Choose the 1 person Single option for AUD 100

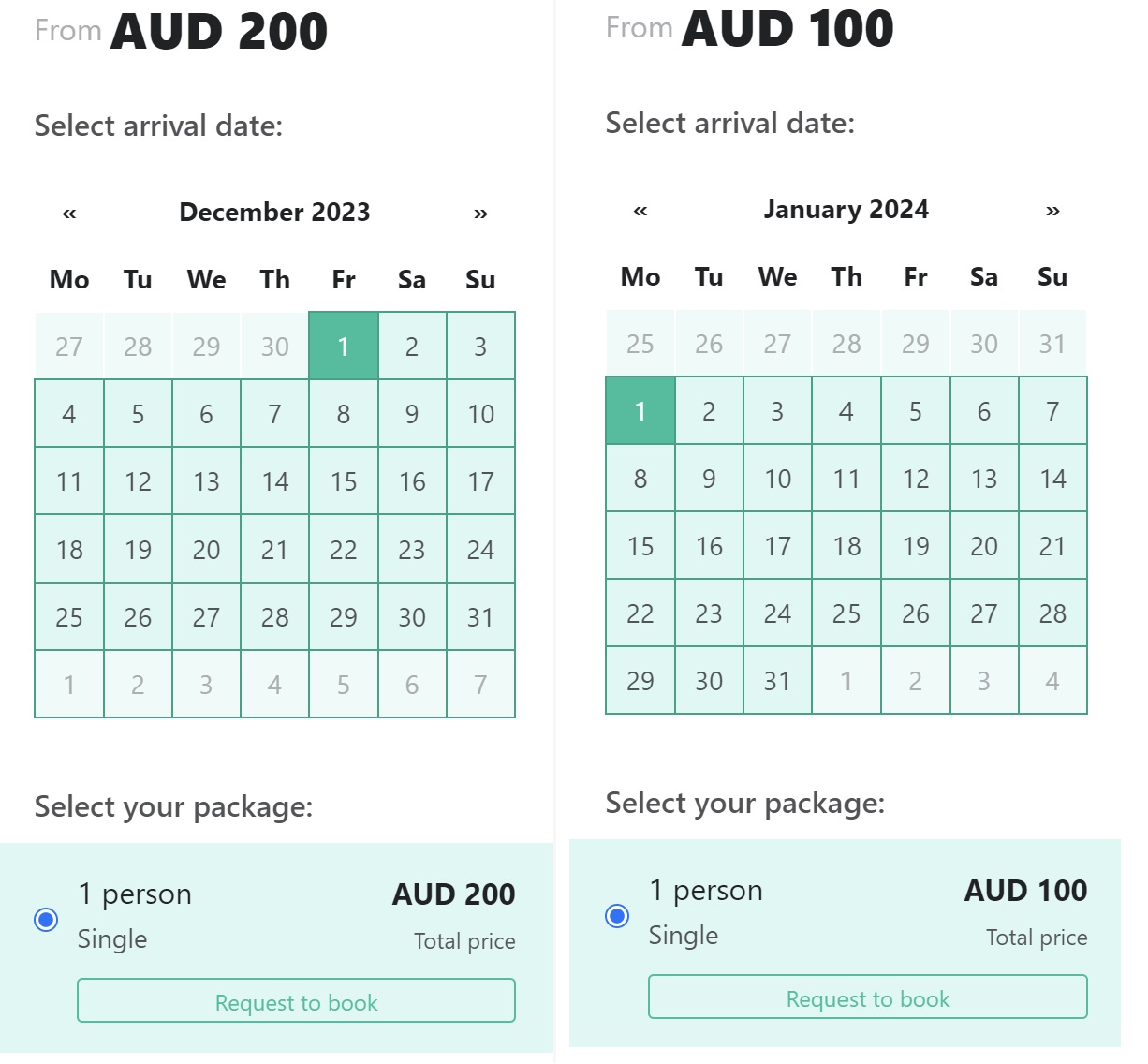pos(616,917)
